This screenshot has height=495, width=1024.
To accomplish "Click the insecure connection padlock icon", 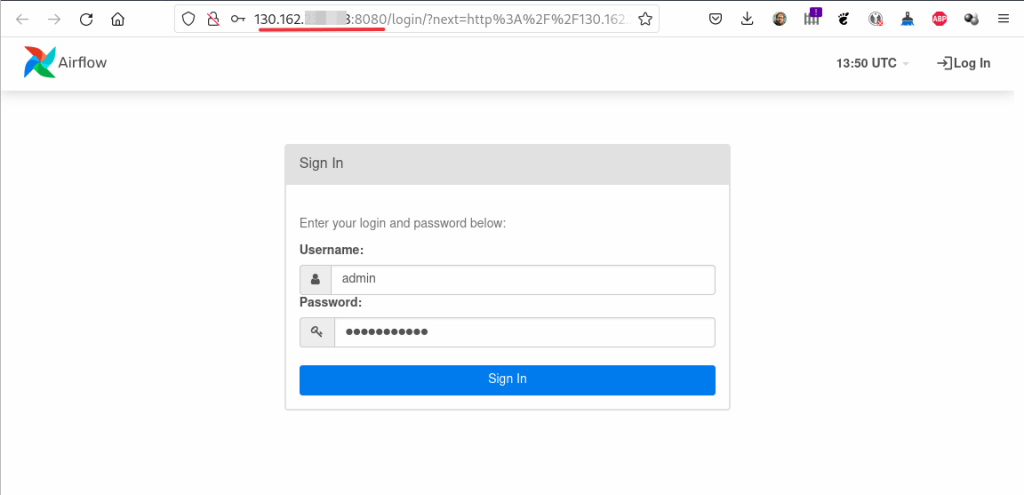I will [x=213, y=19].
